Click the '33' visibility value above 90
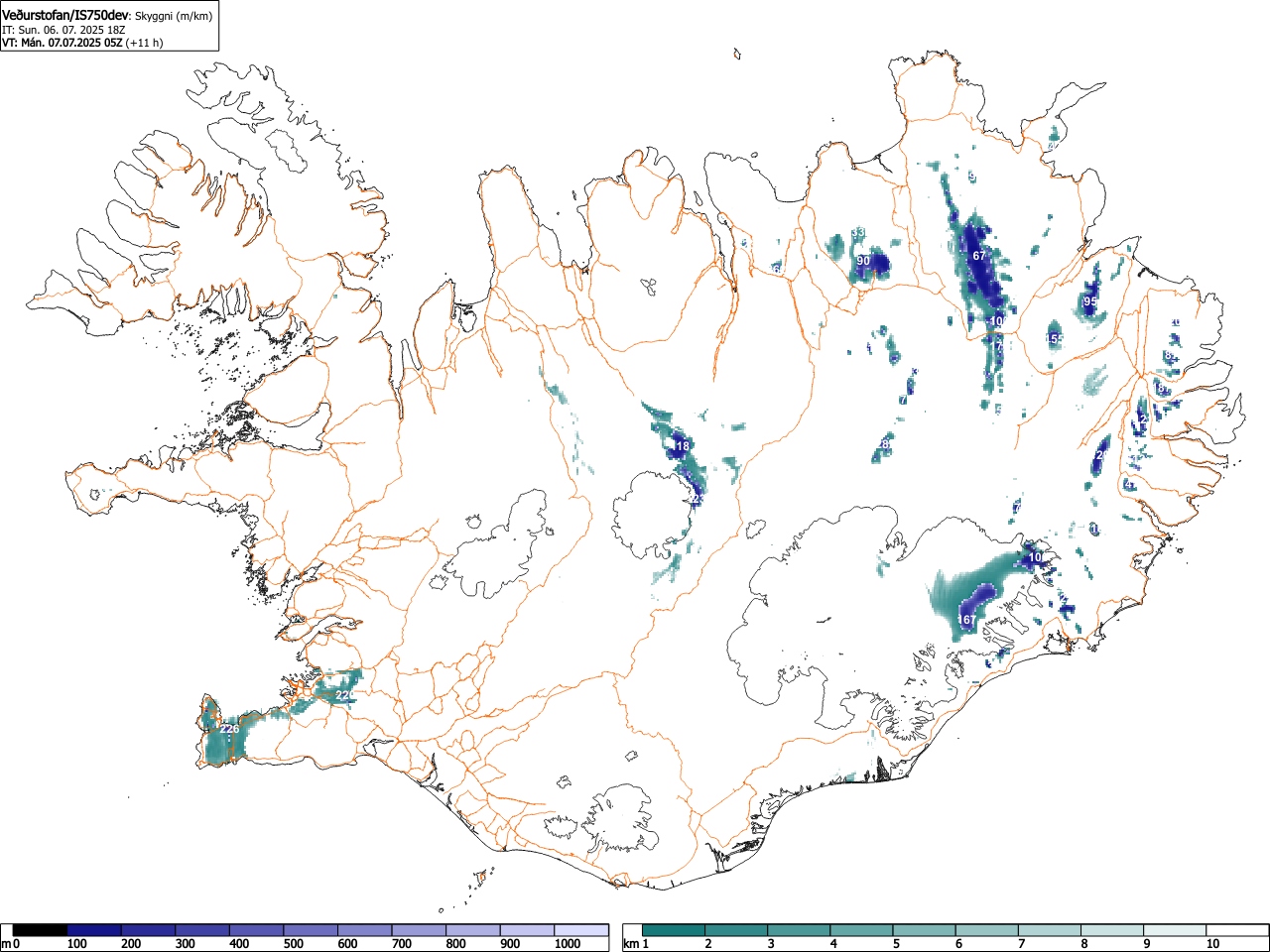Image resolution: width=1270 pixels, height=952 pixels. tap(858, 233)
